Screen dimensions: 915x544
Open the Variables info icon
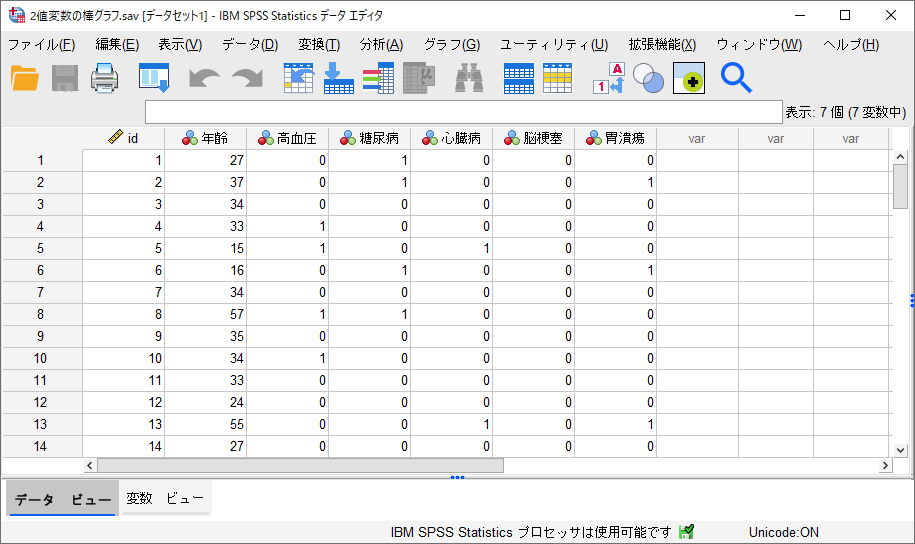coord(378,78)
